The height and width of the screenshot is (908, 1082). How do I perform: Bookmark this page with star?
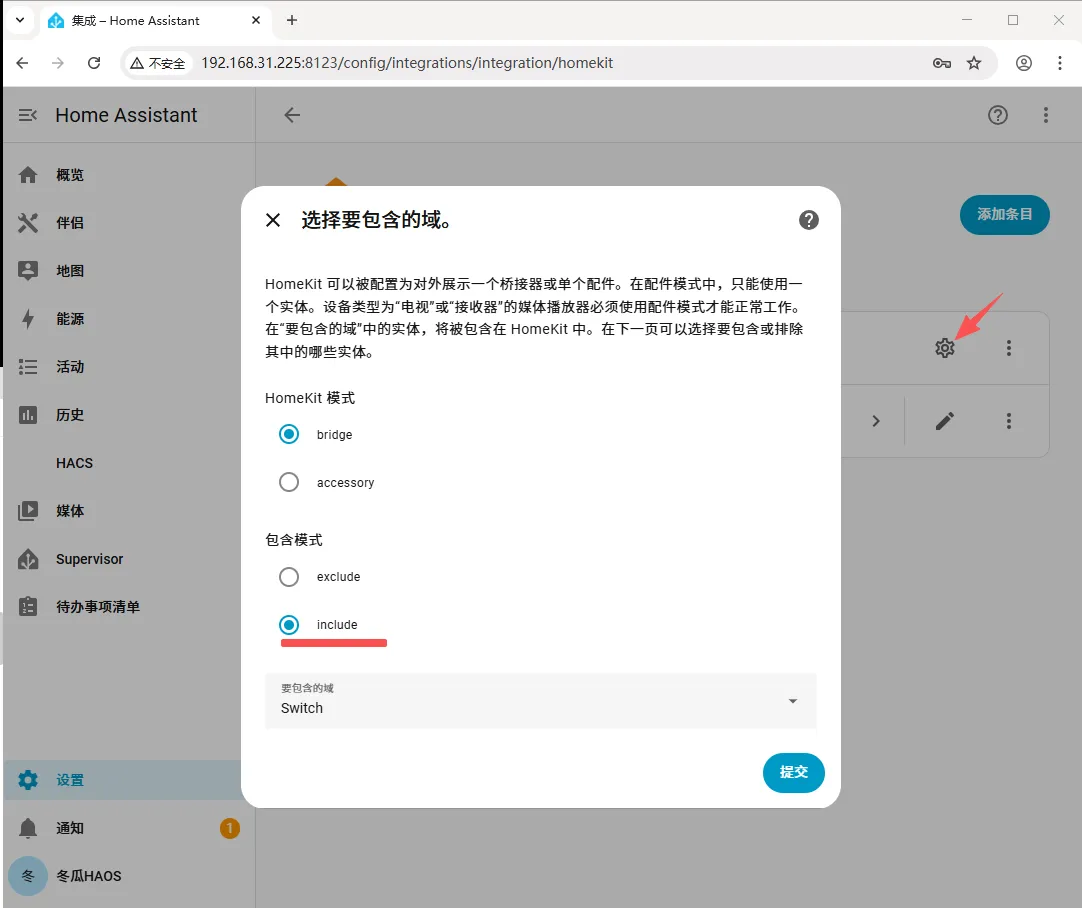click(x=974, y=63)
